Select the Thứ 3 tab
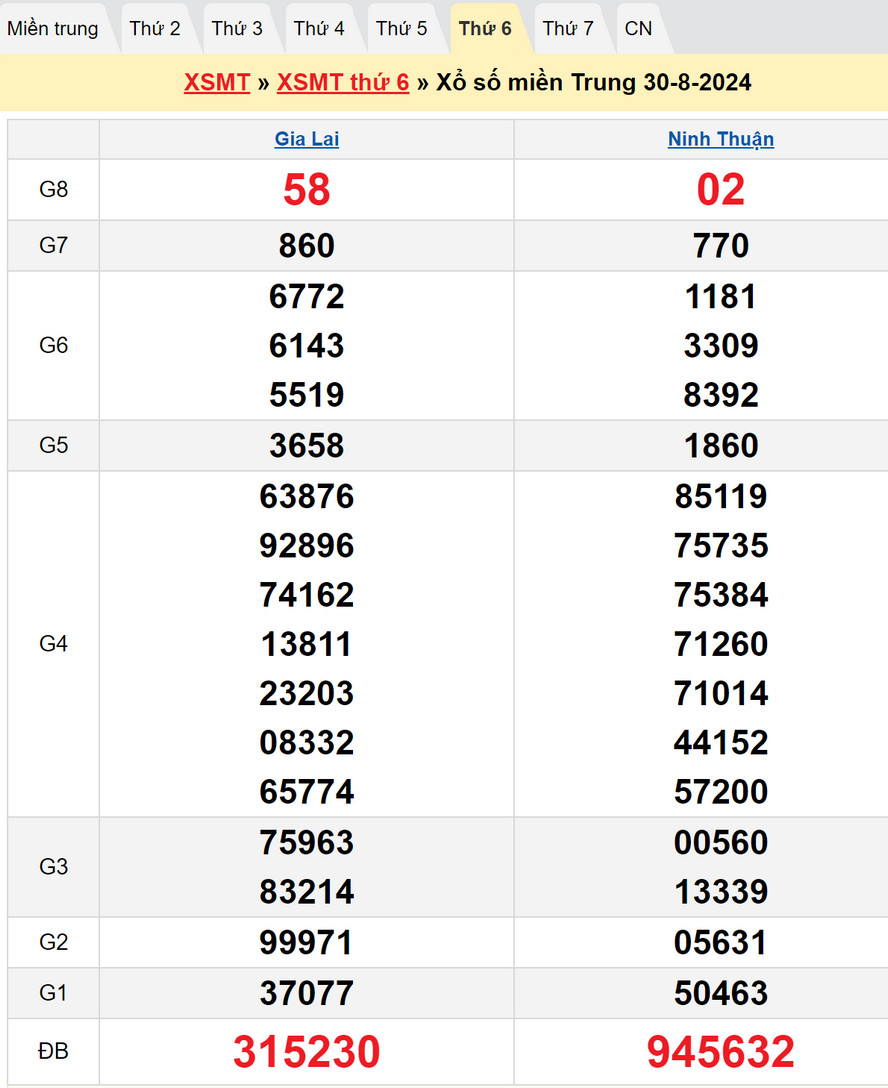Image resolution: width=888 pixels, height=1088 pixels. coord(237,29)
